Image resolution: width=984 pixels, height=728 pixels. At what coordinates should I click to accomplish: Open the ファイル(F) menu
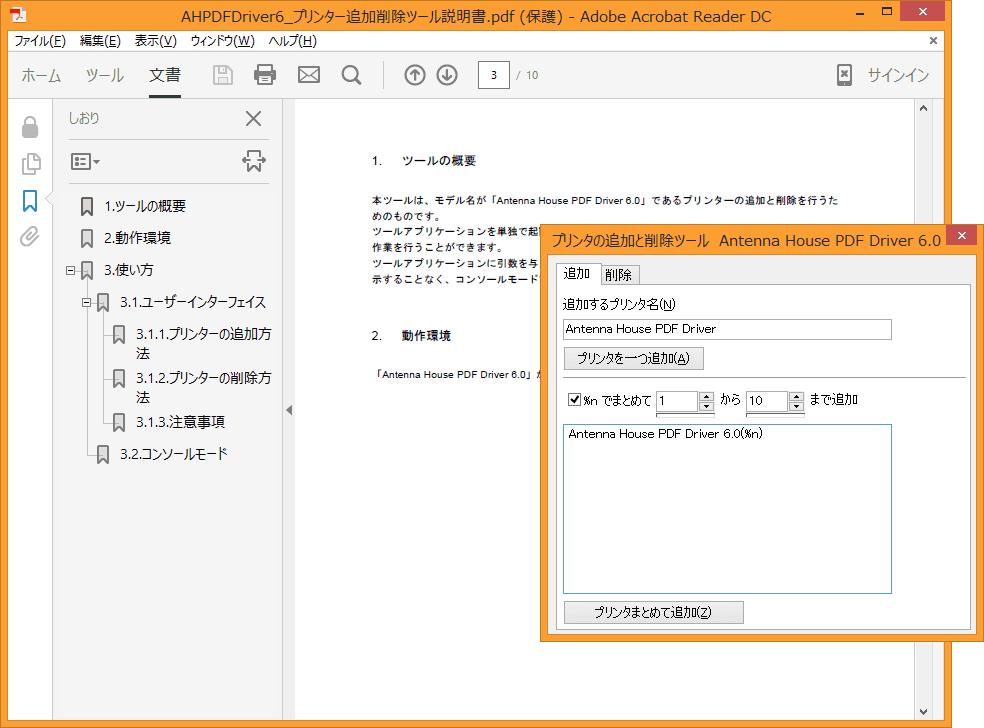[40, 41]
